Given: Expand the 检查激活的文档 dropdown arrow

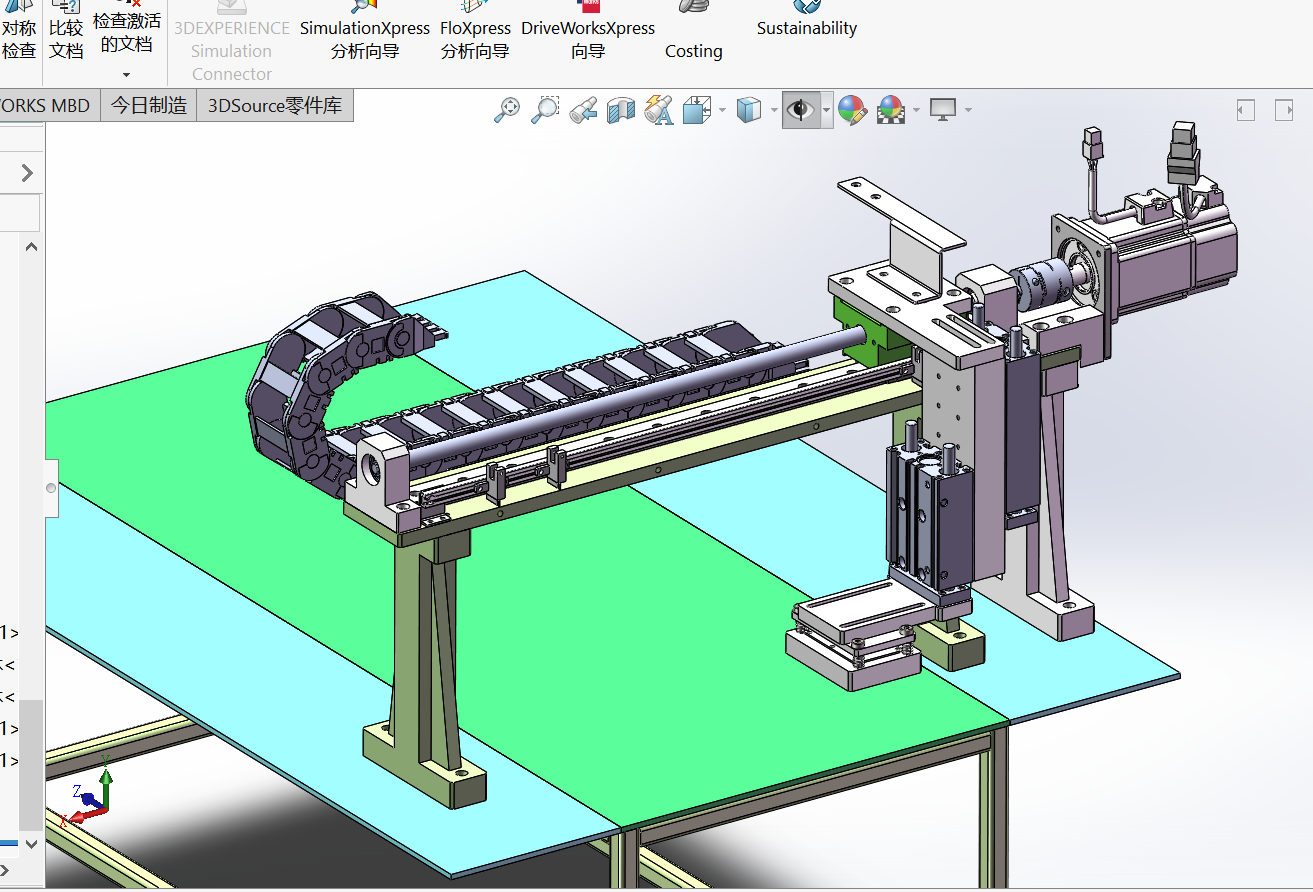Looking at the screenshot, I should pyautogui.click(x=126, y=75).
